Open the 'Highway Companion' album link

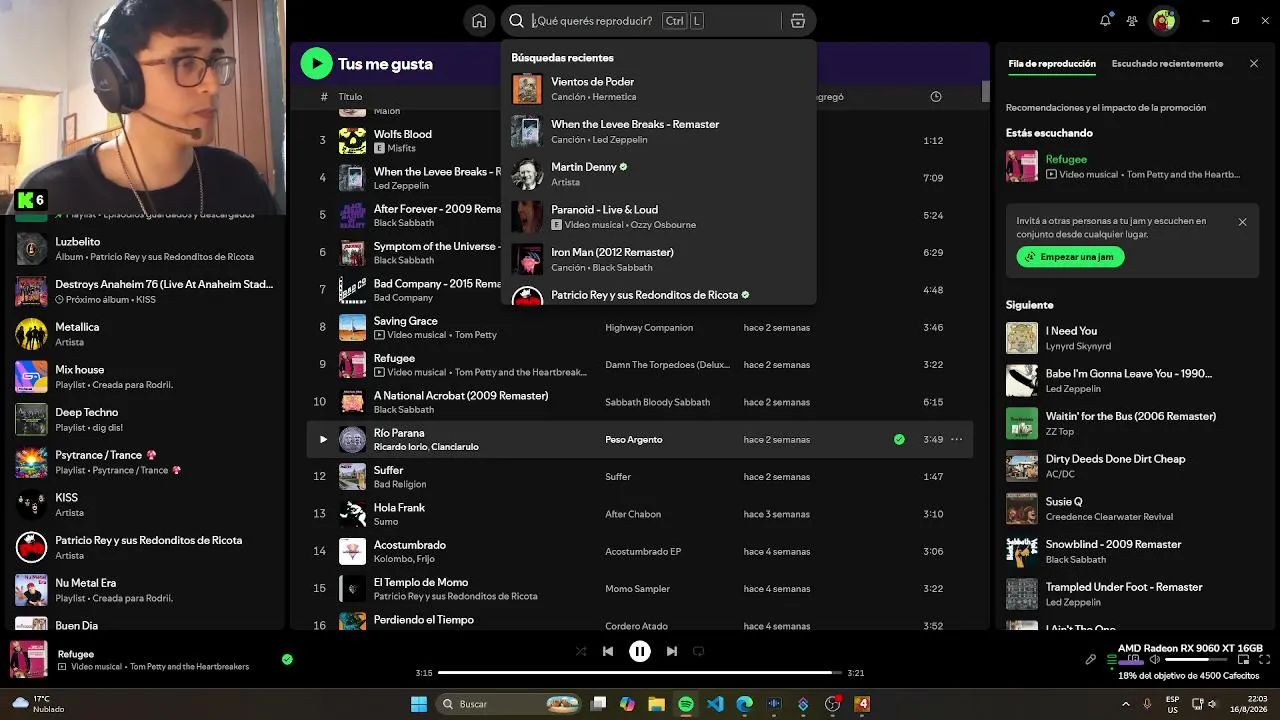pyautogui.click(x=649, y=328)
